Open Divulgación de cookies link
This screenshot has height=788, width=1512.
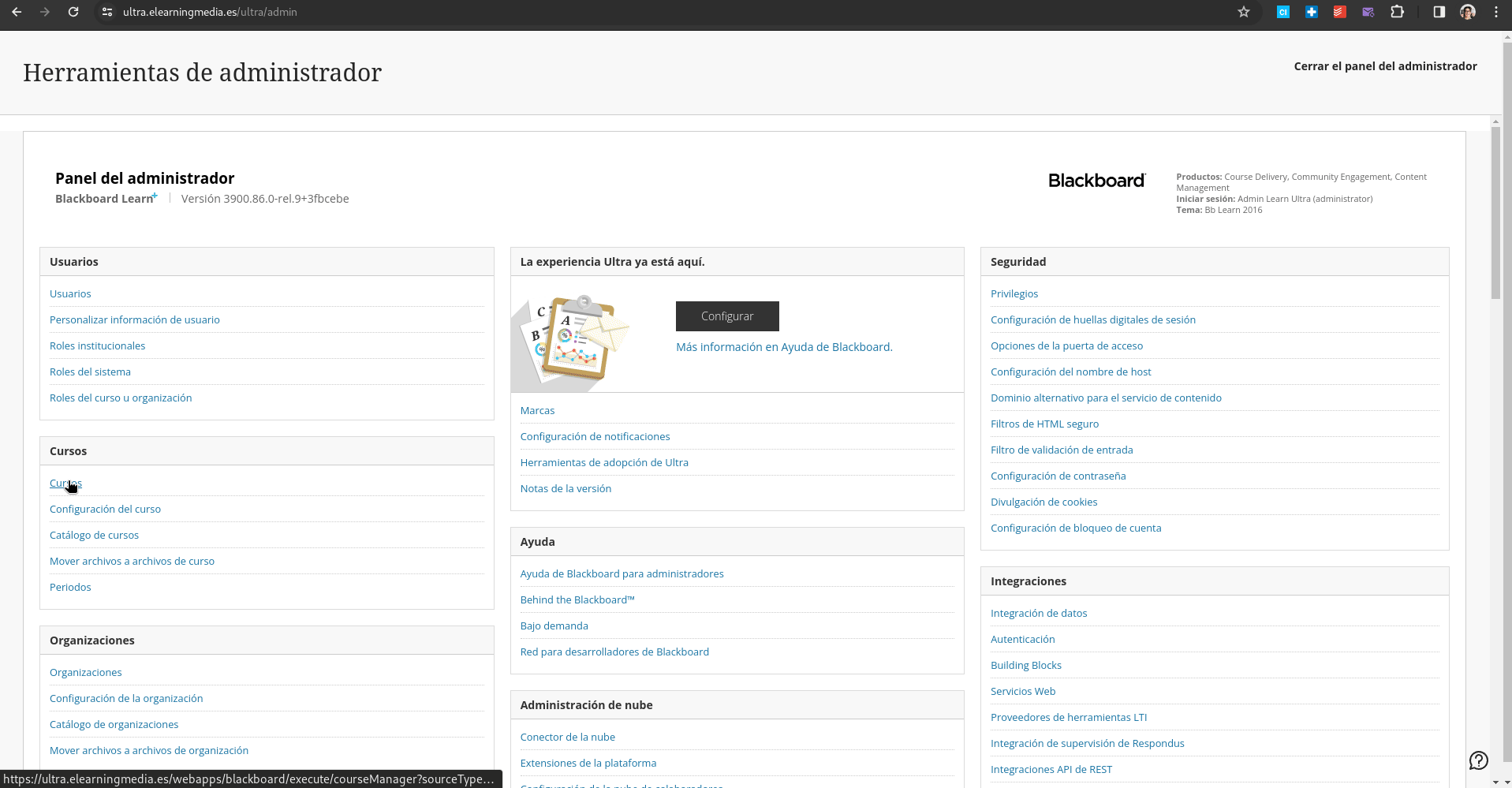(x=1043, y=502)
